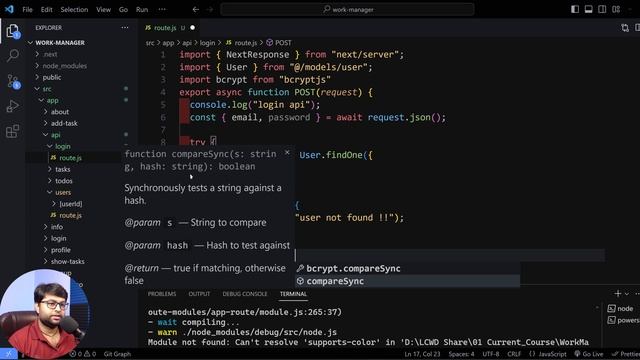Screen dimensions: 640x360
Task: Select the node terminal instance
Action: click(x=620, y=309)
